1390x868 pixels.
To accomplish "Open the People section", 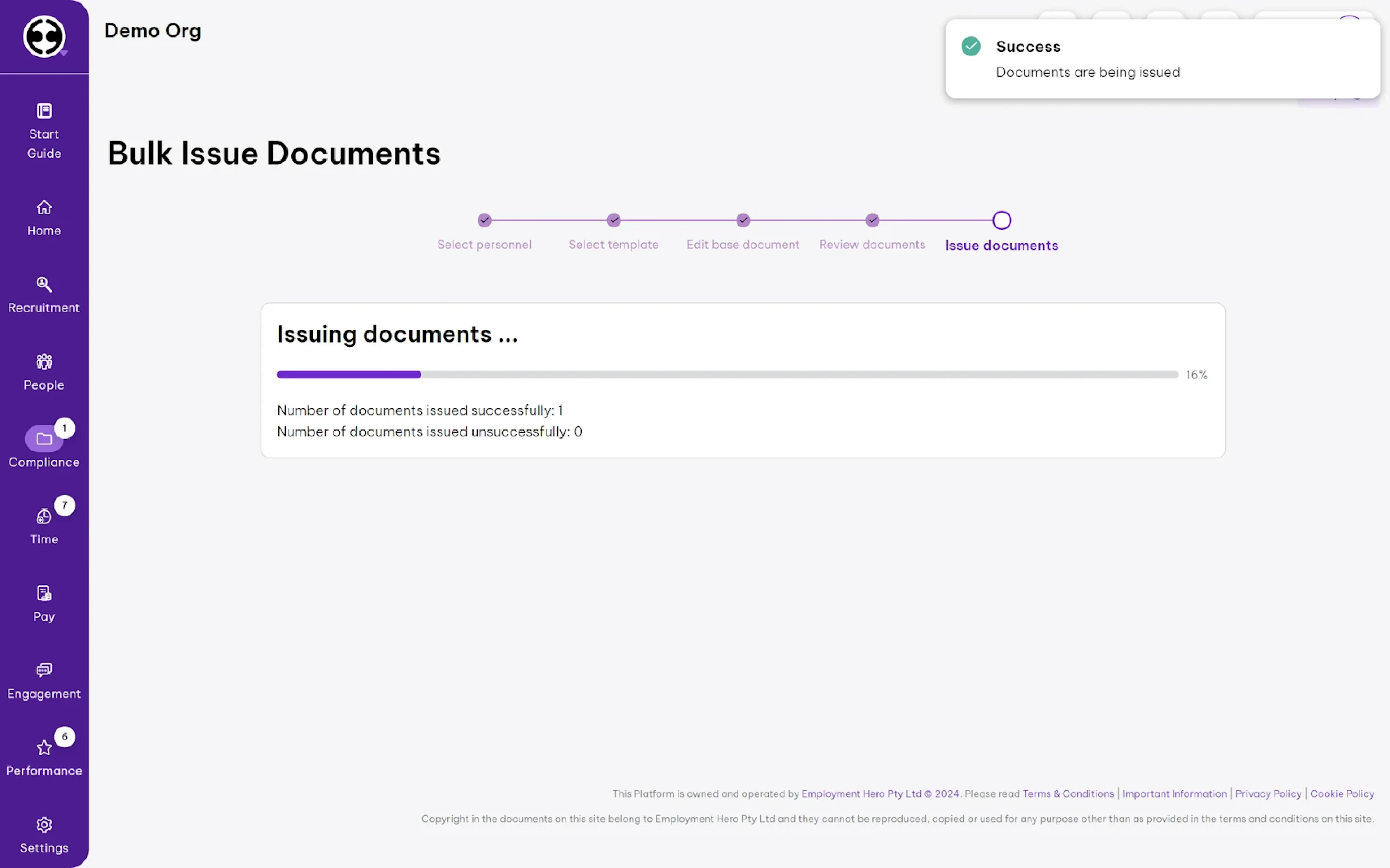I will point(44,372).
